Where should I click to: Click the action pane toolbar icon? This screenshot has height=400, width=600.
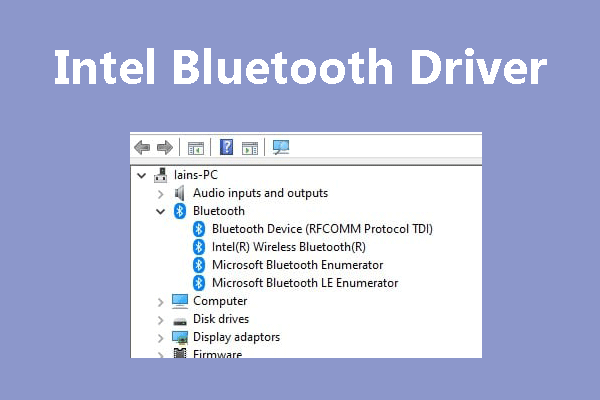(250, 147)
